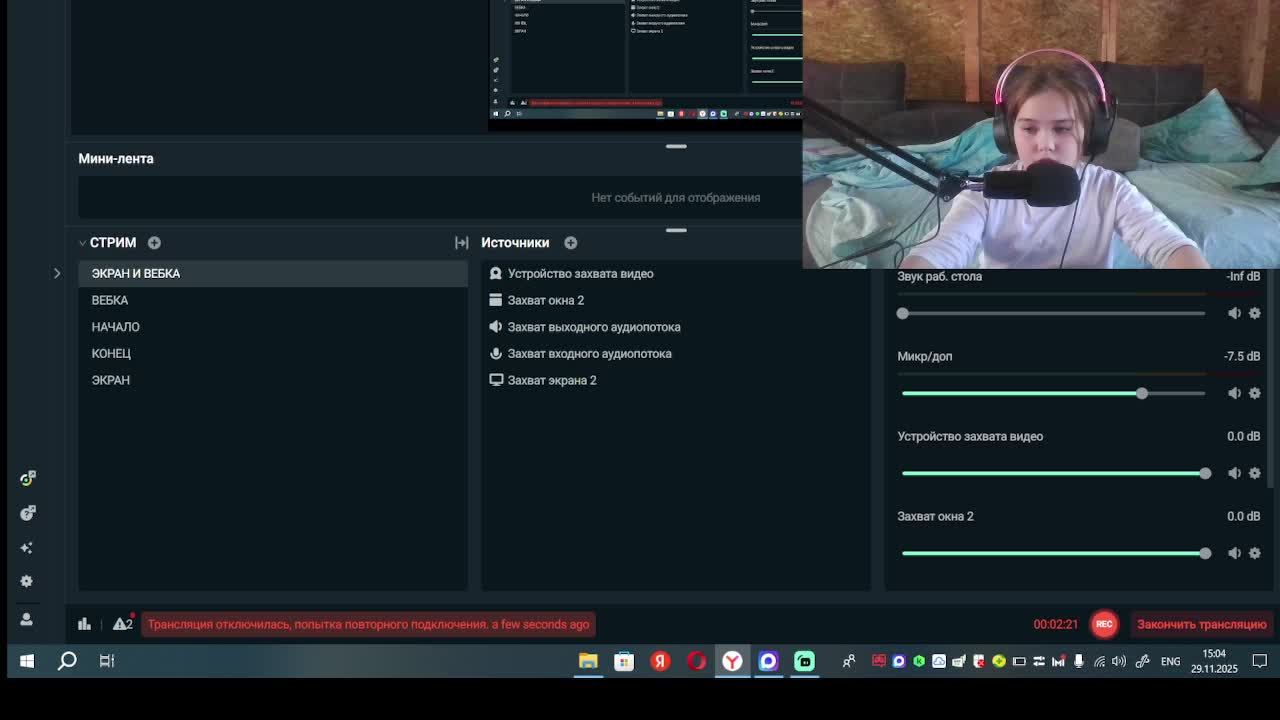Select the ЭКРАН И ВЕБКА scene

(273, 273)
